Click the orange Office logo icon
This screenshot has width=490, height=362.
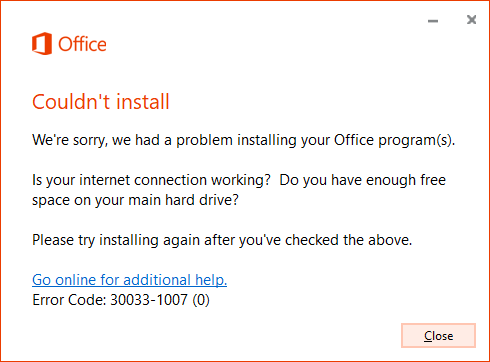(42, 44)
